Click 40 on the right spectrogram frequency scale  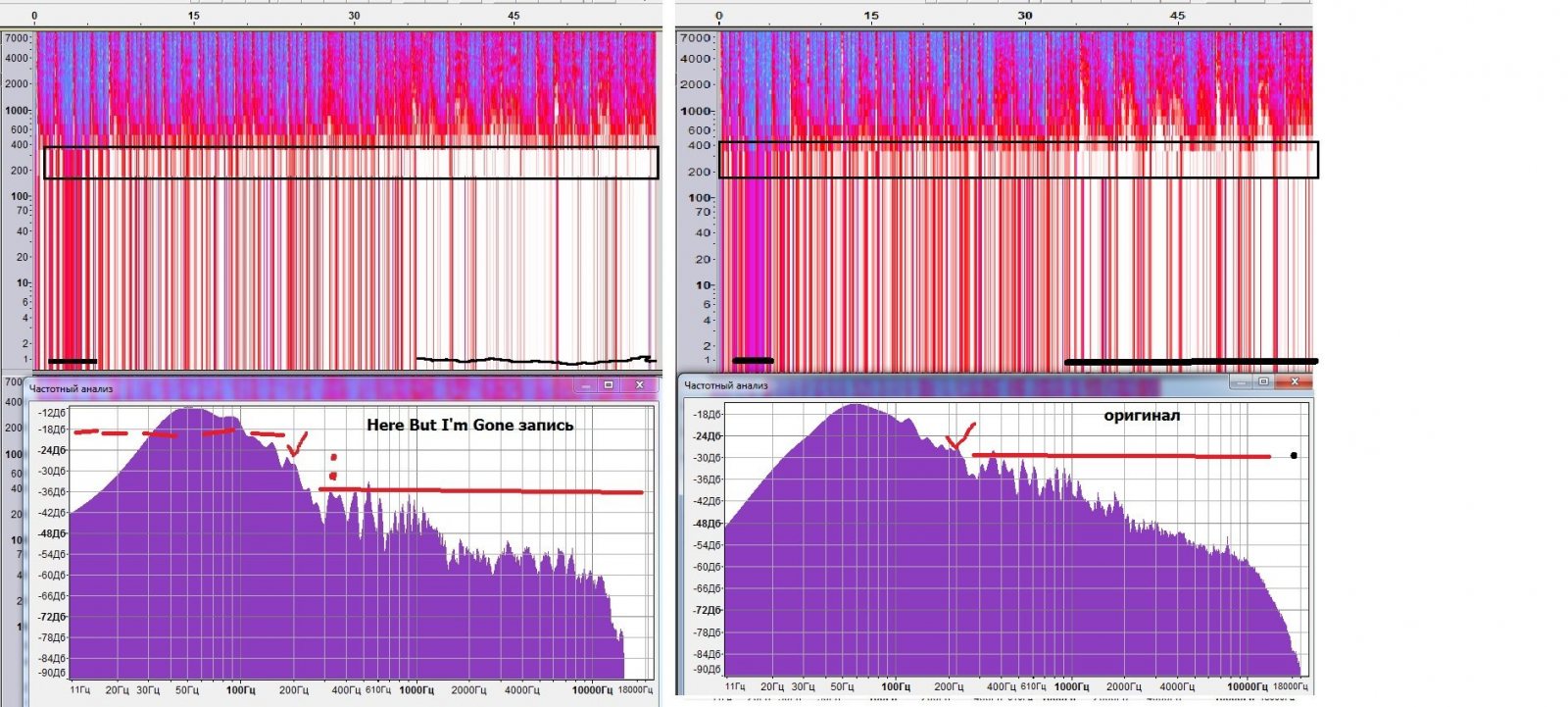click(x=703, y=233)
